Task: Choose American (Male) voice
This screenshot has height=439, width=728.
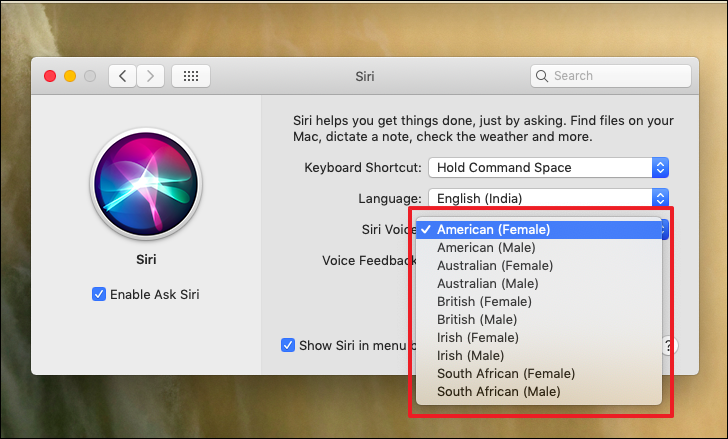Action: tap(539, 248)
